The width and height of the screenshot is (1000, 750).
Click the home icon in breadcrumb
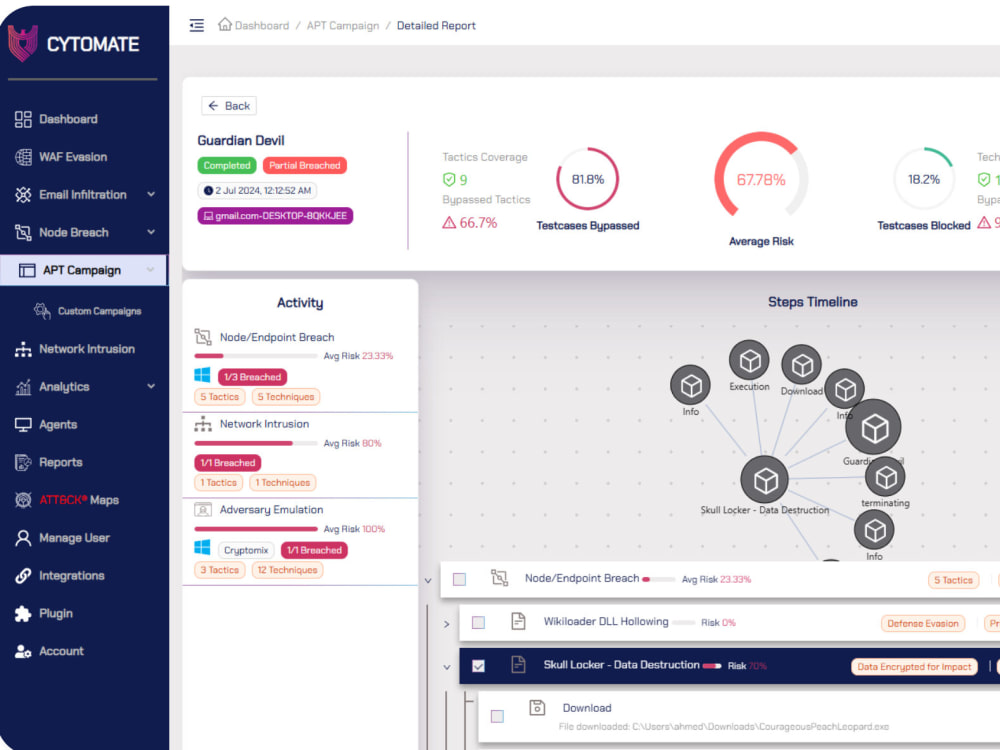click(224, 24)
